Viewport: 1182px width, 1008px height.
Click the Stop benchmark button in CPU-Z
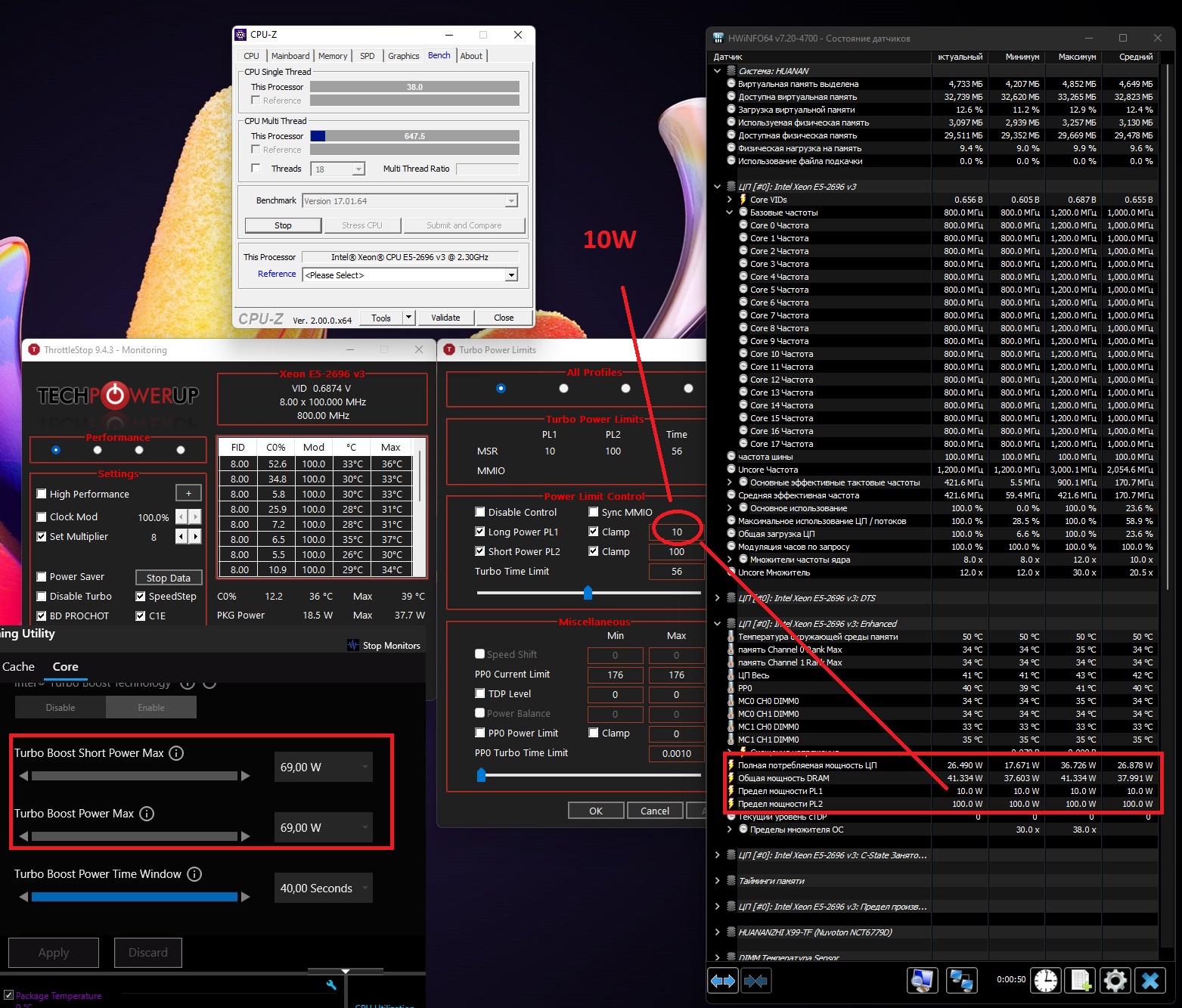(283, 225)
